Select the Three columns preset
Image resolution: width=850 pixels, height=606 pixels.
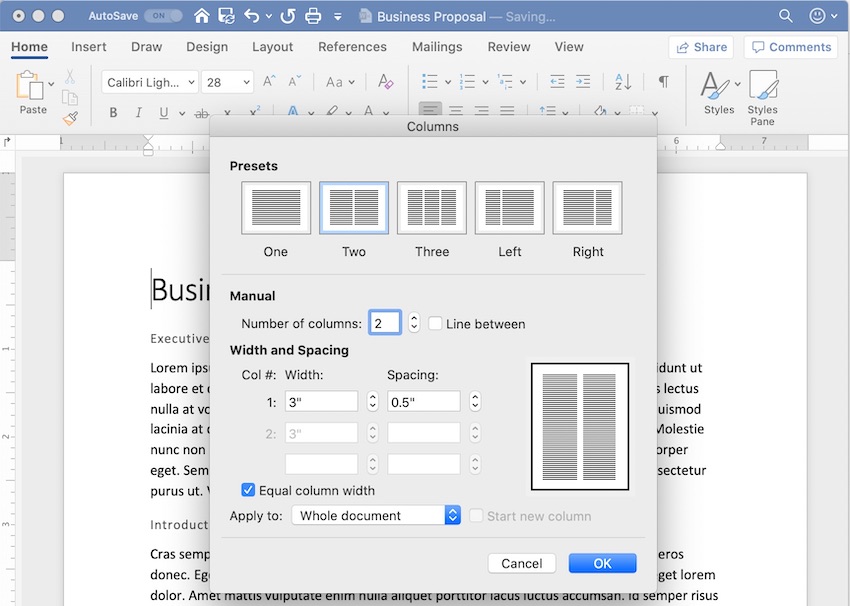(x=431, y=208)
